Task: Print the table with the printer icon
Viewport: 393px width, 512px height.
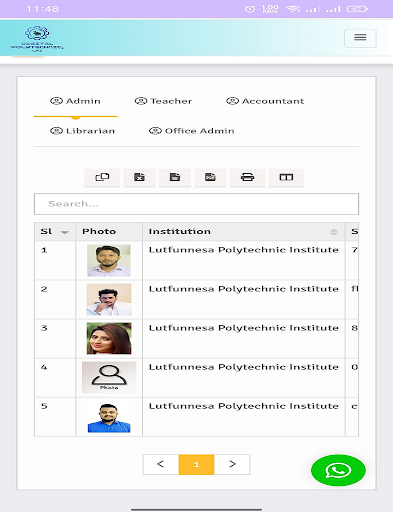Action: click(x=247, y=177)
